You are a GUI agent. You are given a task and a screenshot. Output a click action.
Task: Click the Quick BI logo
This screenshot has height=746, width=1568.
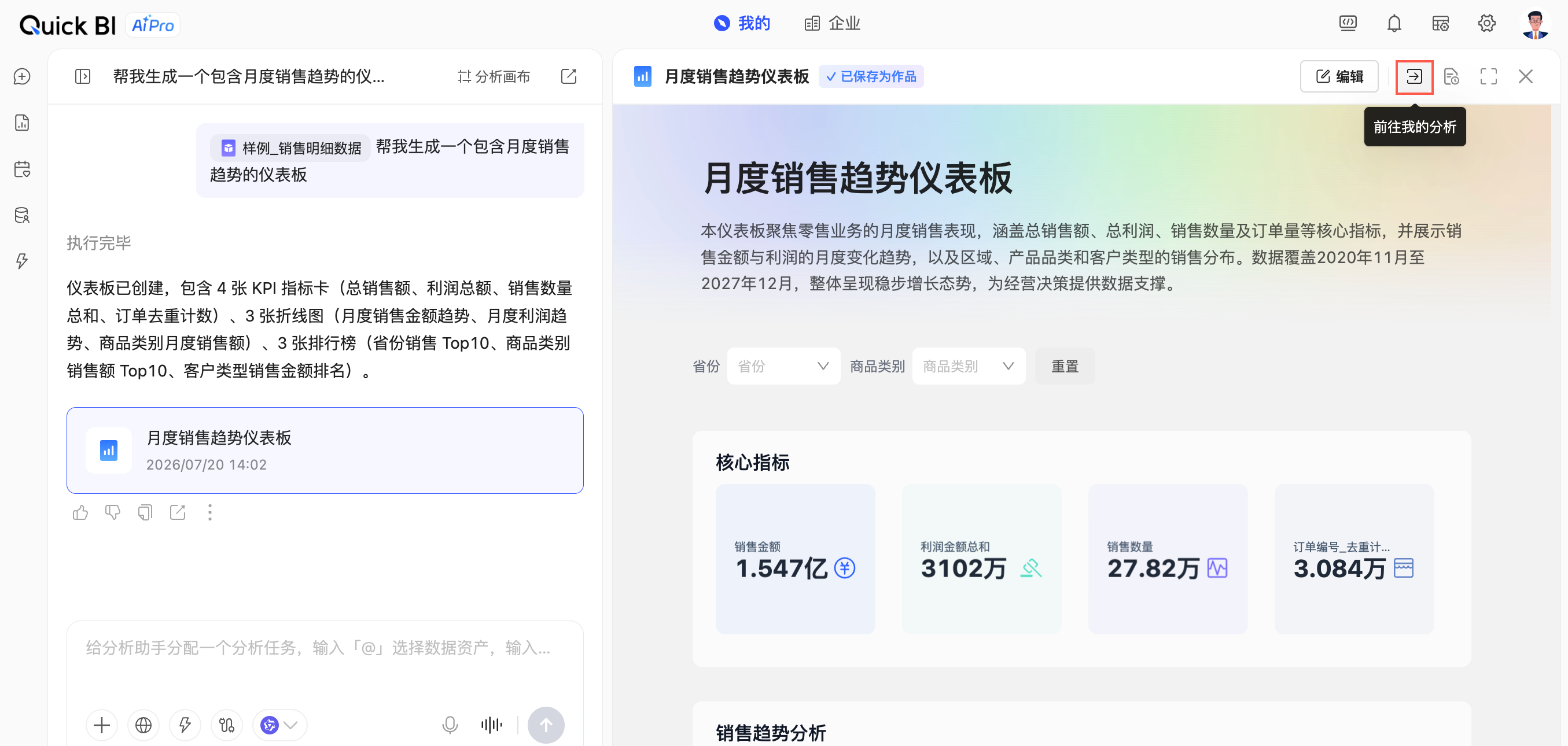(x=67, y=25)
